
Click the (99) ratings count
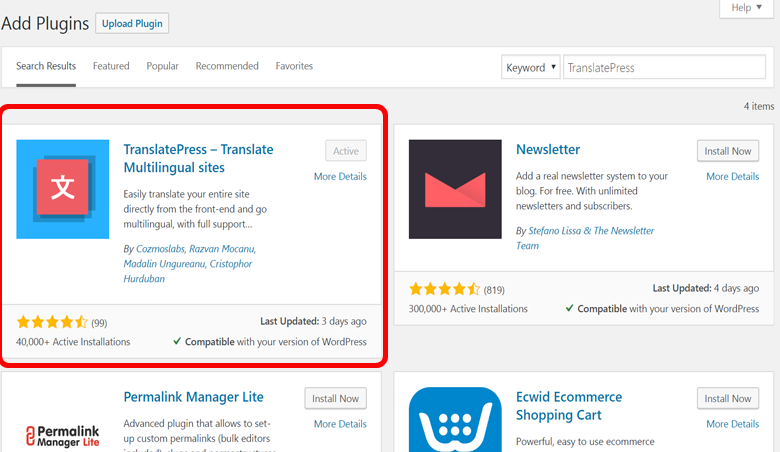click(99, 323)
